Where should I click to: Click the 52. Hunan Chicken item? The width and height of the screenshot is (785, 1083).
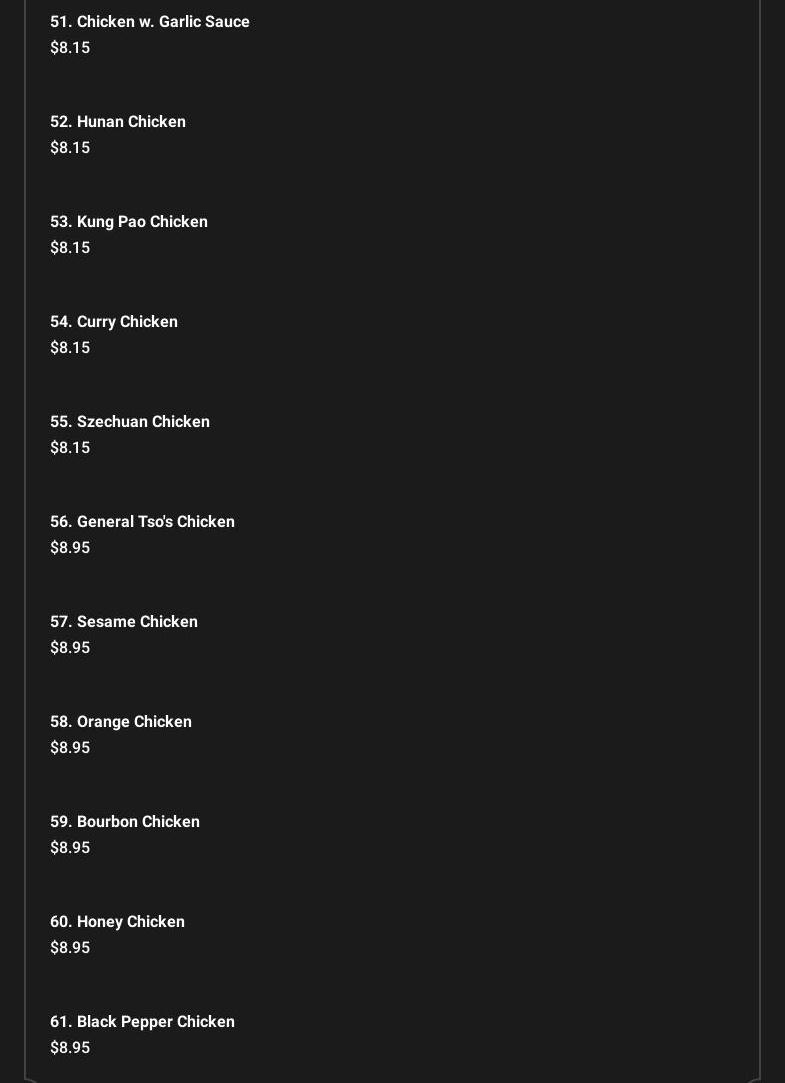(x=118, y=122)
